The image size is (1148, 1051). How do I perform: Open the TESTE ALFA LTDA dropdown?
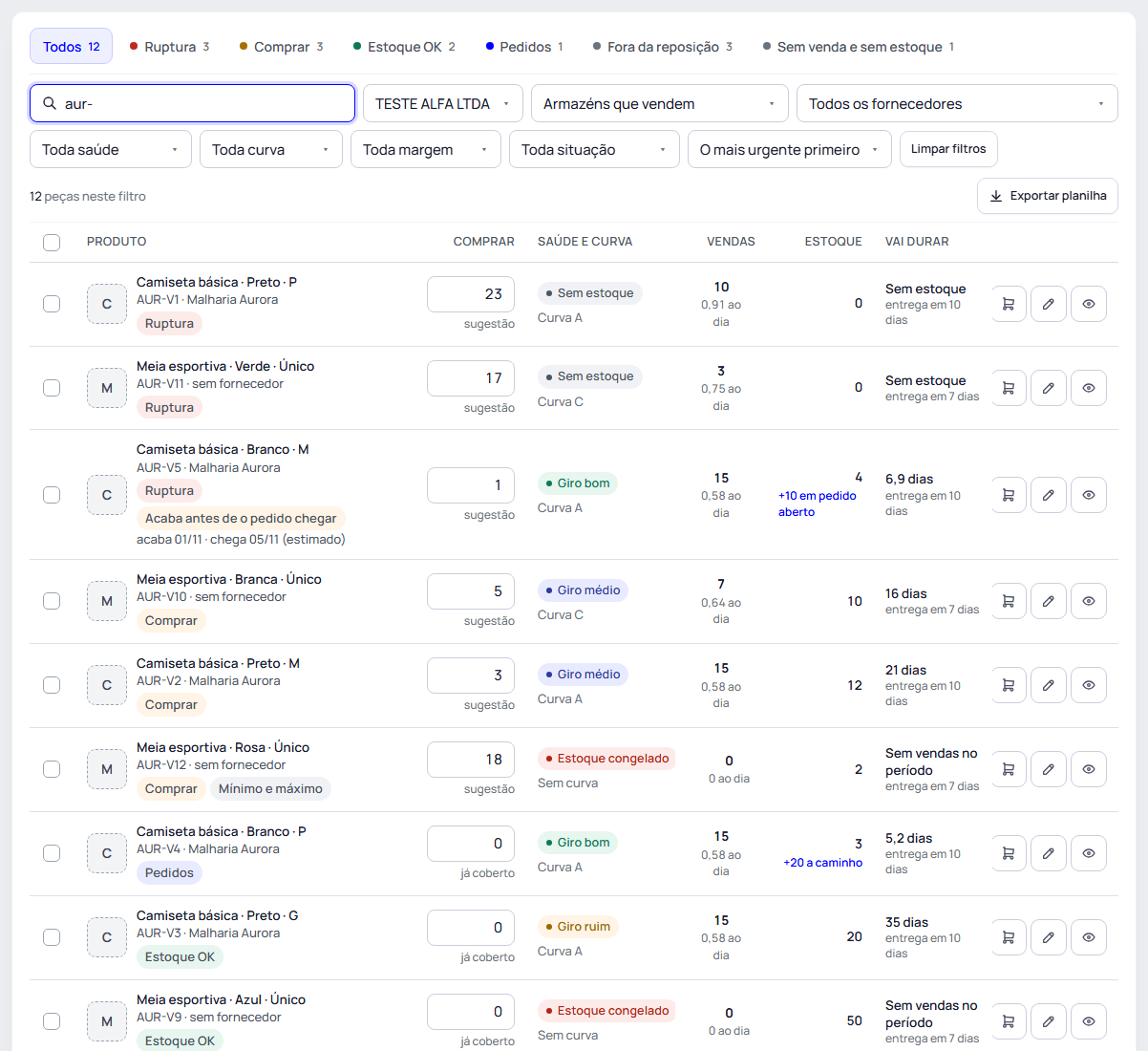[443, 103]
